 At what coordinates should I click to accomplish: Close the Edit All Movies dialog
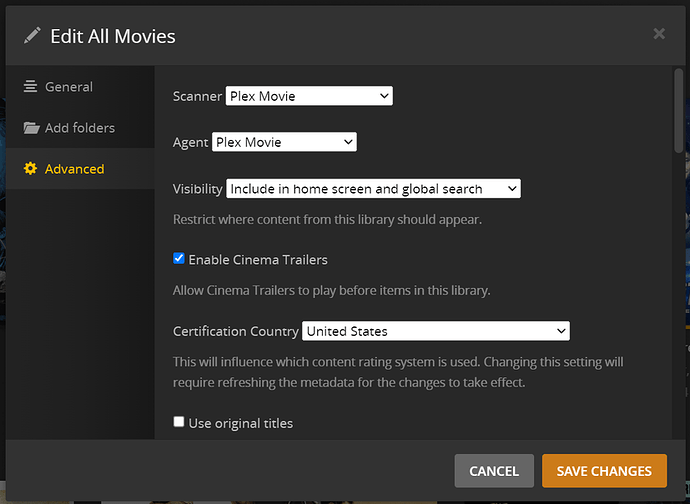pyautogui.click(x=659, y=34)
